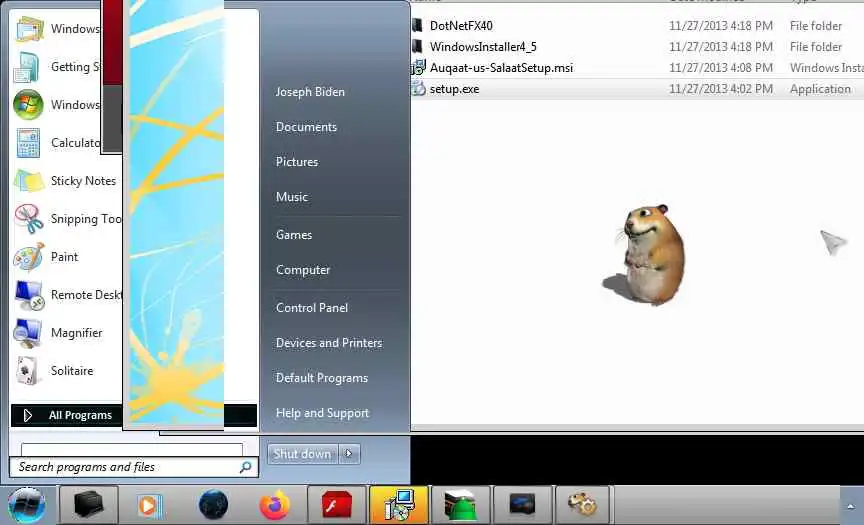Click the black device taskbar icon beside Start

89,505
